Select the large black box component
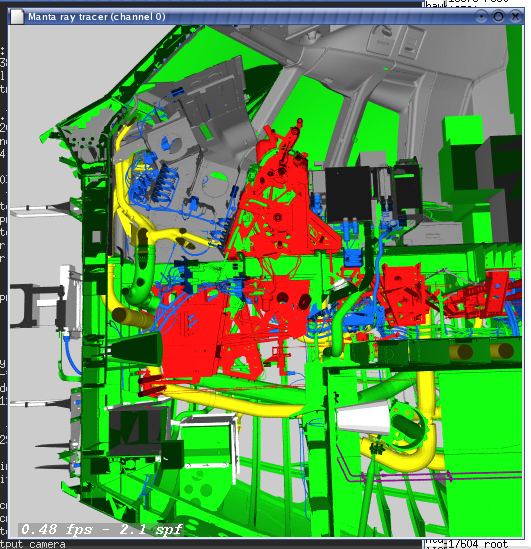This screenshot has width=531, height=549. (348, 194)
